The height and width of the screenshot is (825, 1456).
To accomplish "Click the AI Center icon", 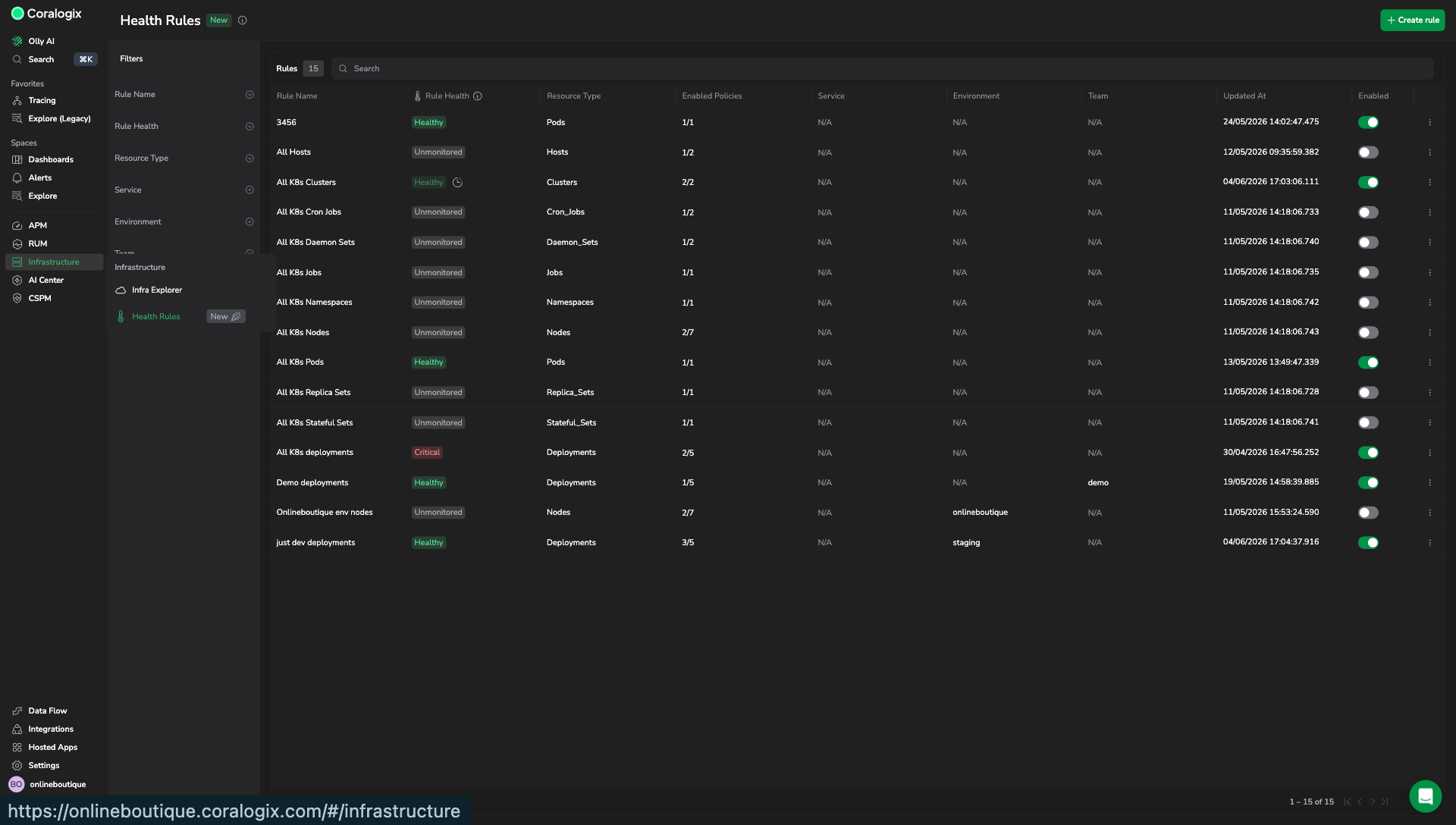I will [17, 280].
